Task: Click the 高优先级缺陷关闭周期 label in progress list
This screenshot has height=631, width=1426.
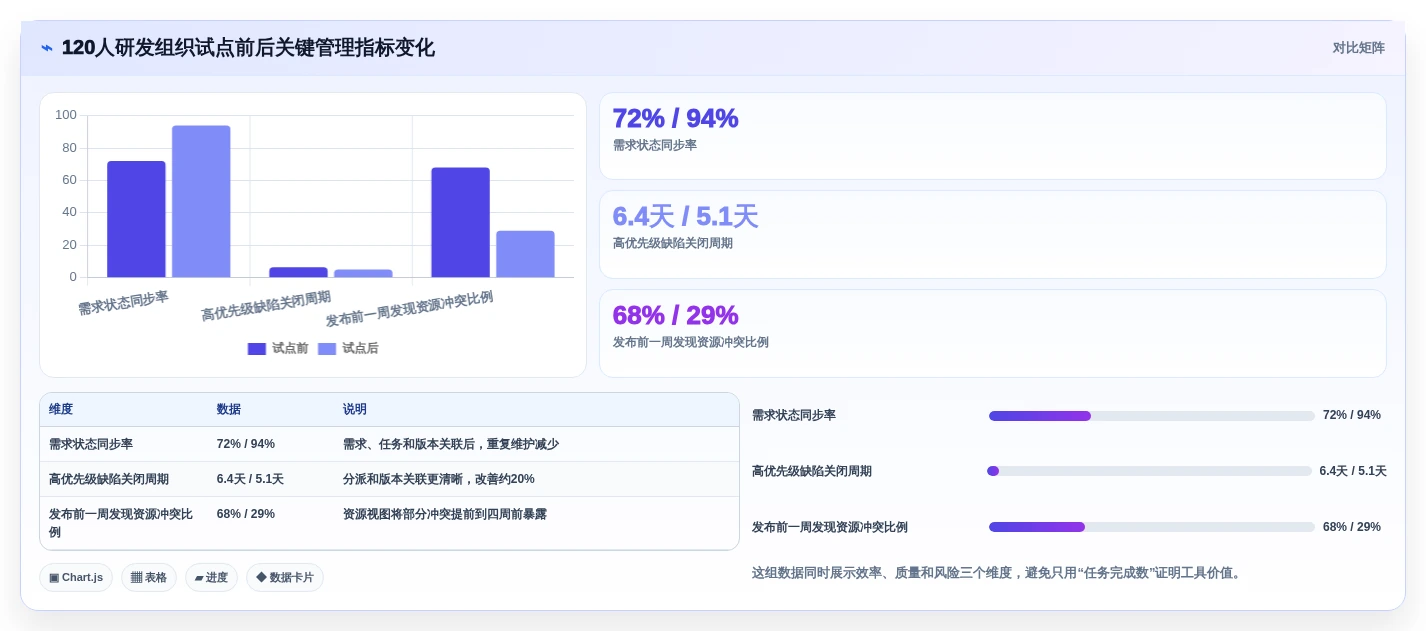Action: tap(812, 471)
